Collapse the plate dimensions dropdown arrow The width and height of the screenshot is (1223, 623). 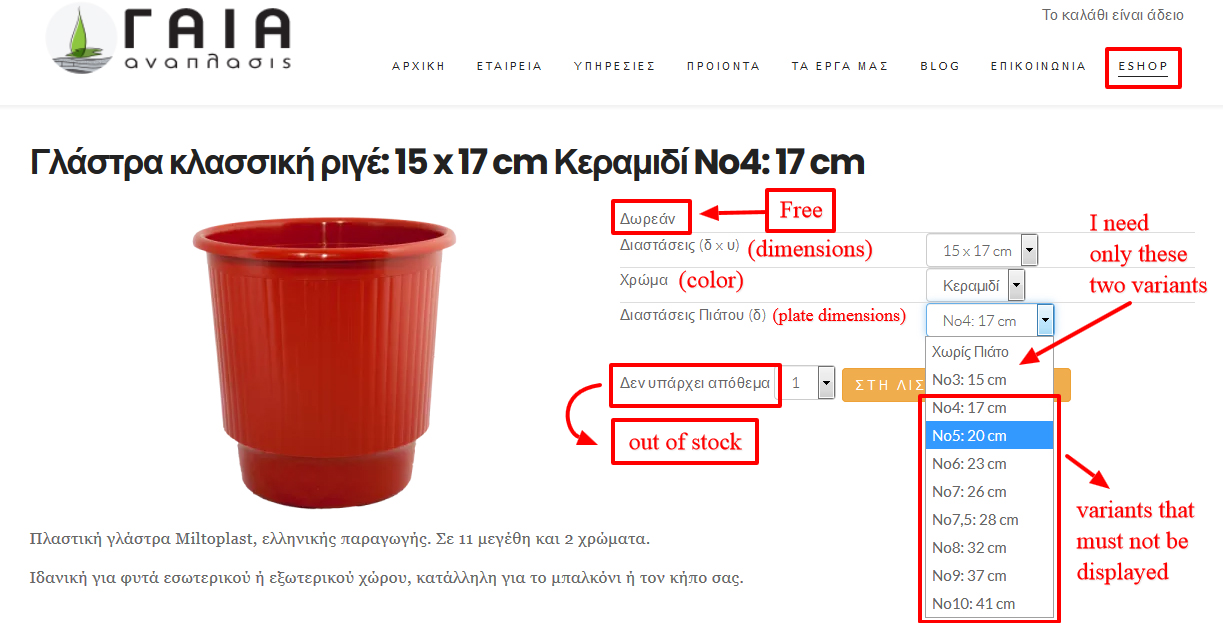1045,320
